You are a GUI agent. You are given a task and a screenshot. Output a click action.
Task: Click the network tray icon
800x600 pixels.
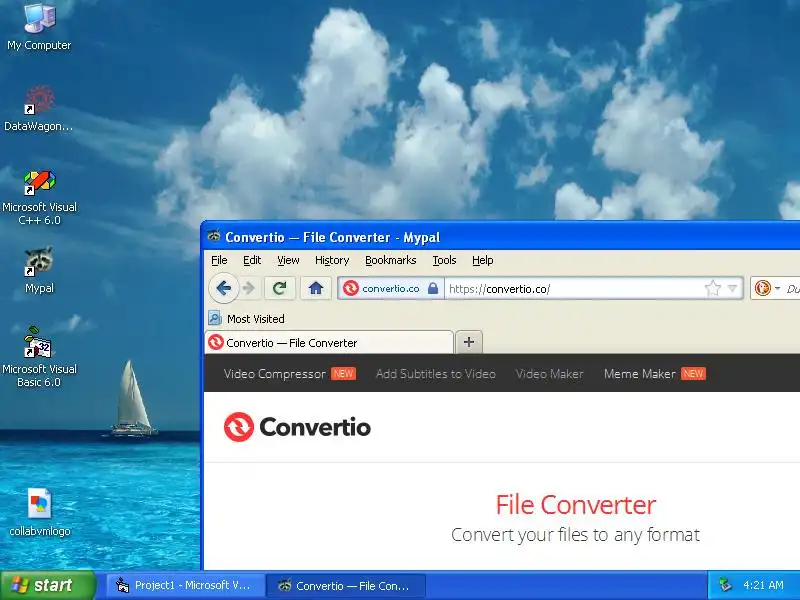[x=725, y=585]
